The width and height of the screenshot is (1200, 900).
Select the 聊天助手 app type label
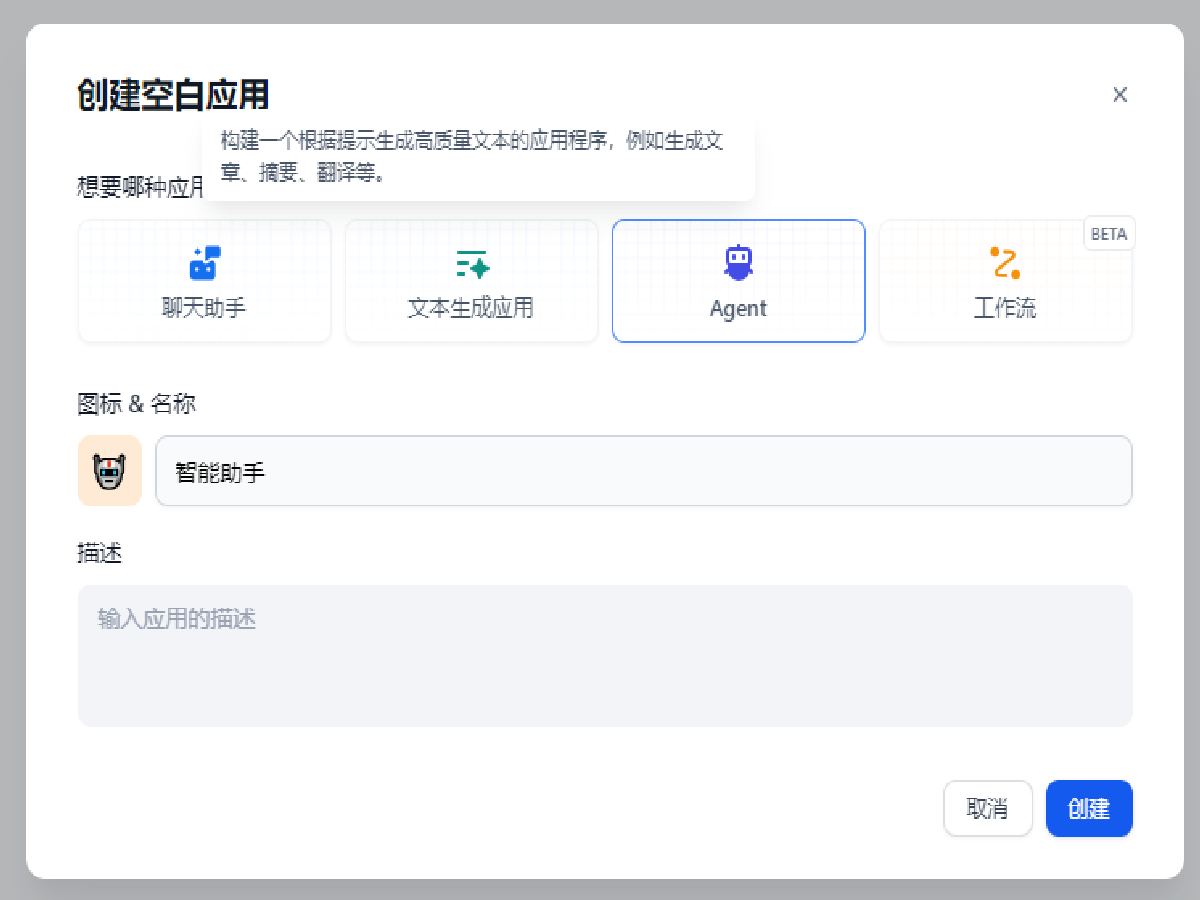[204, 308]
